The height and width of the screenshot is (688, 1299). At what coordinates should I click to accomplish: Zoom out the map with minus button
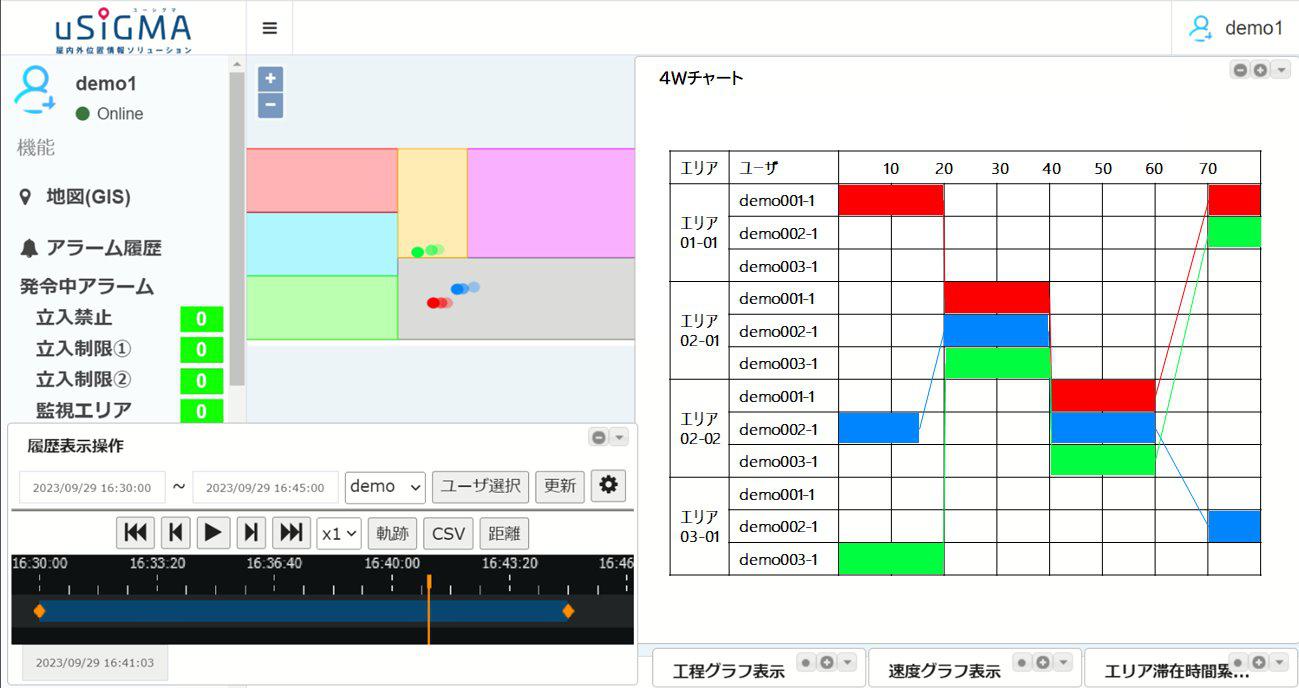click(271, 105)
